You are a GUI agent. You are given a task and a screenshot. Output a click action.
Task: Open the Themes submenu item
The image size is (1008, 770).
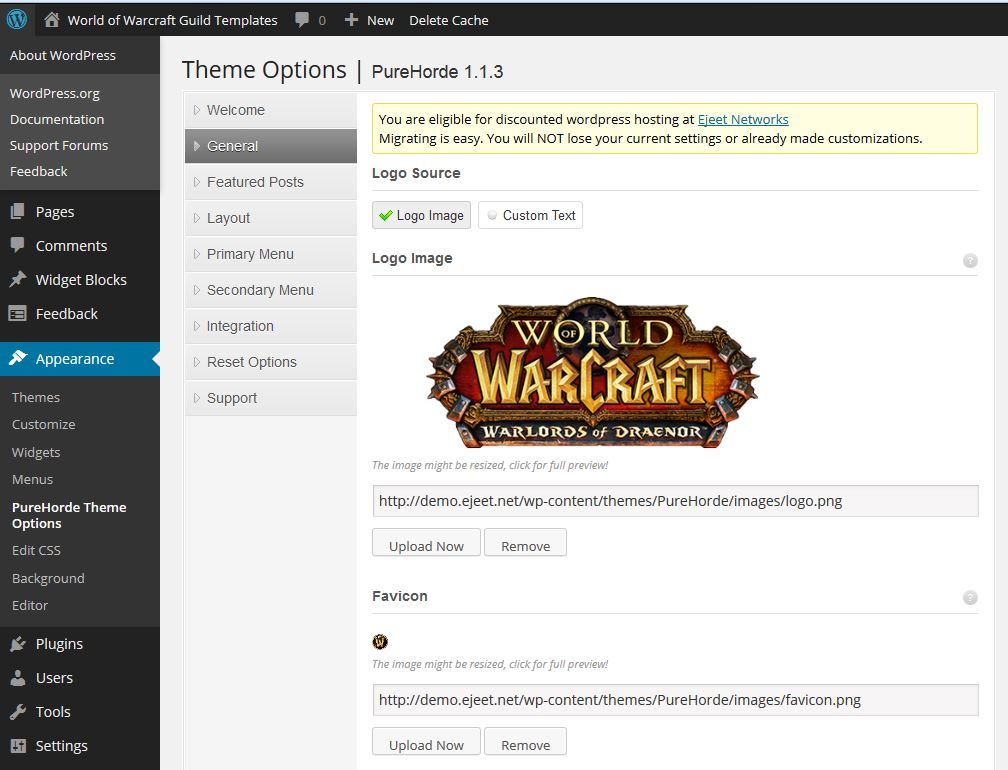point(35,397)
